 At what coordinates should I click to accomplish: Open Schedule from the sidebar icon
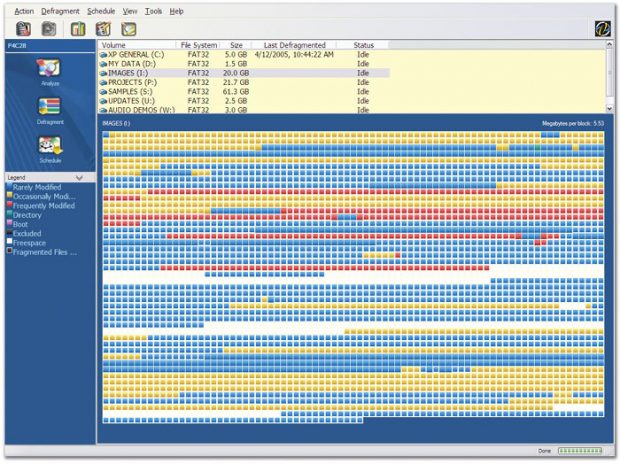50,146
